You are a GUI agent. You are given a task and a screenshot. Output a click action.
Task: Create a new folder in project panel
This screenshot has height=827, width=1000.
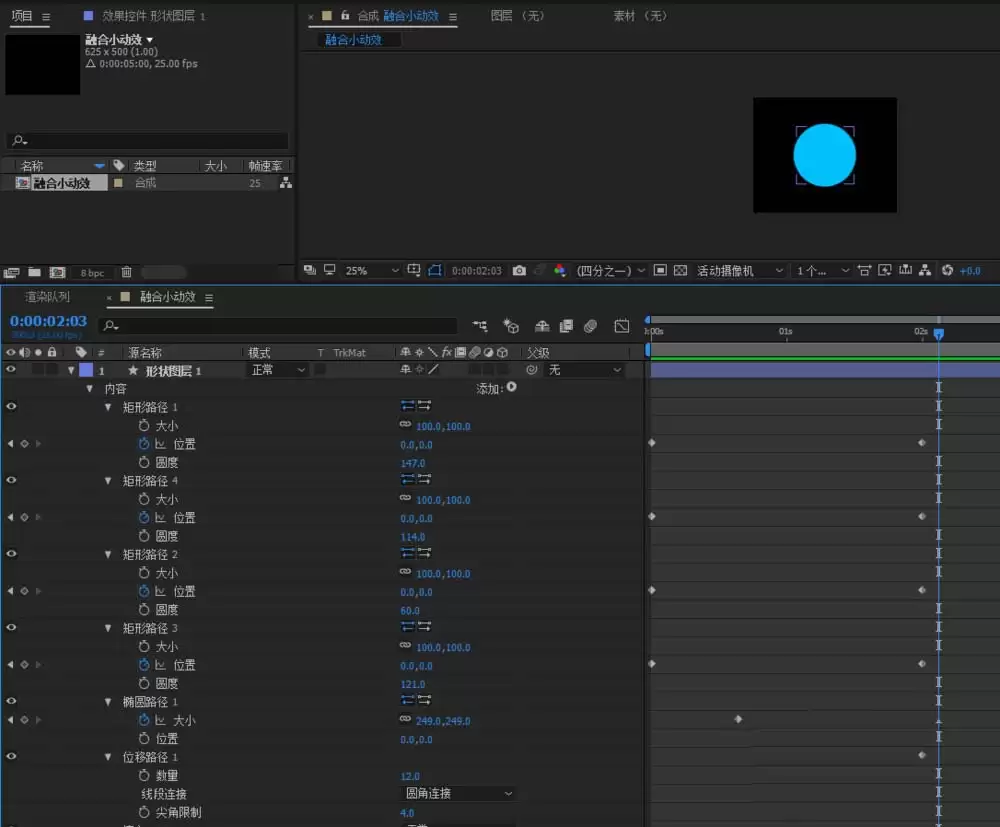pos(34,272)
